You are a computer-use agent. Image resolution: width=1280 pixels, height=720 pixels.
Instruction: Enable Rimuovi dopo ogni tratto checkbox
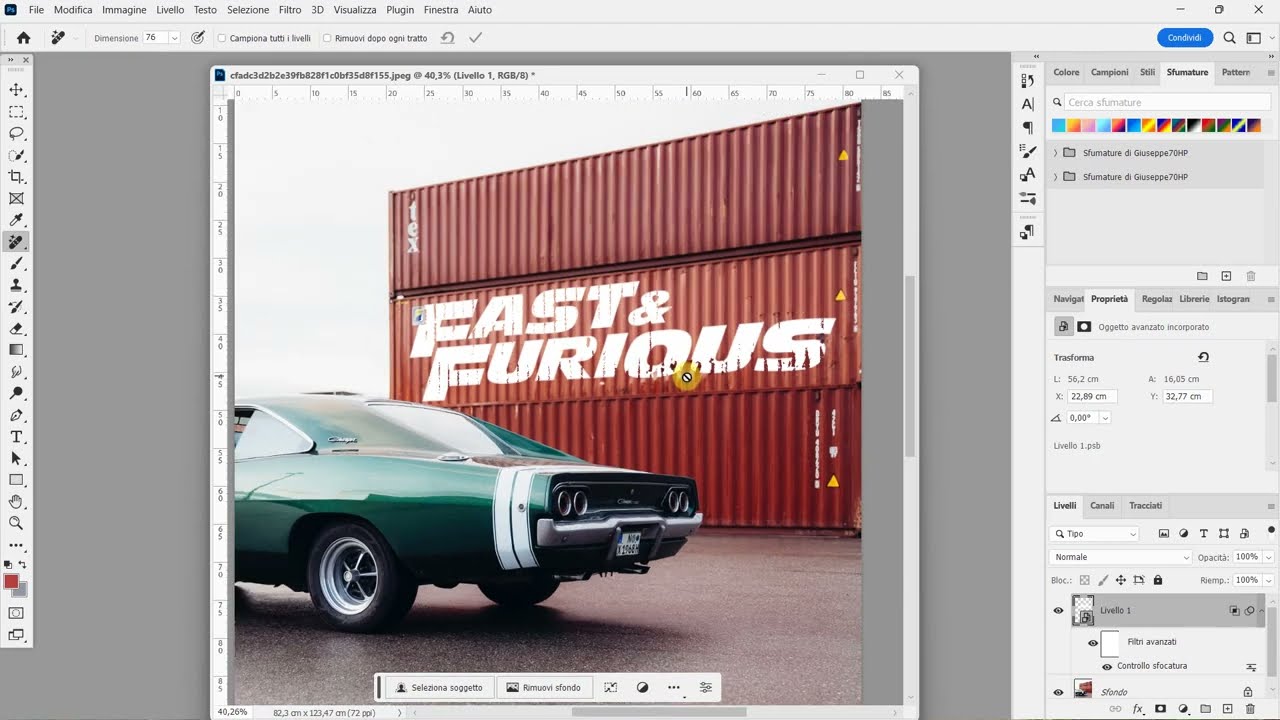click(327, 38)
